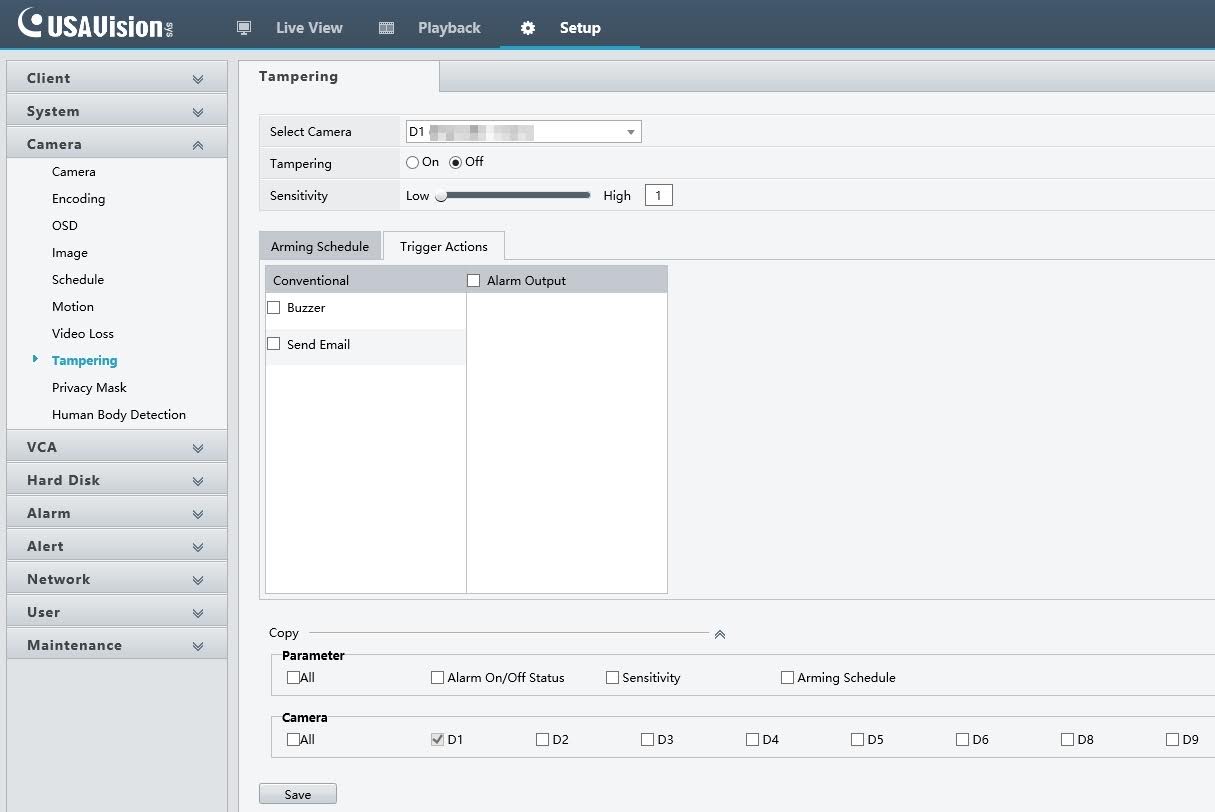Open the Privacy Mask page
This screenshot has width=1215, height=812.
coord(89,388)
